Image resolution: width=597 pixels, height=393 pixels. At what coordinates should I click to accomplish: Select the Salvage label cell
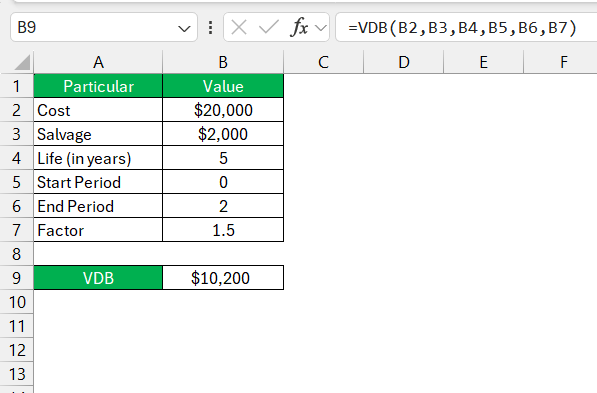[x=98, y=134]
